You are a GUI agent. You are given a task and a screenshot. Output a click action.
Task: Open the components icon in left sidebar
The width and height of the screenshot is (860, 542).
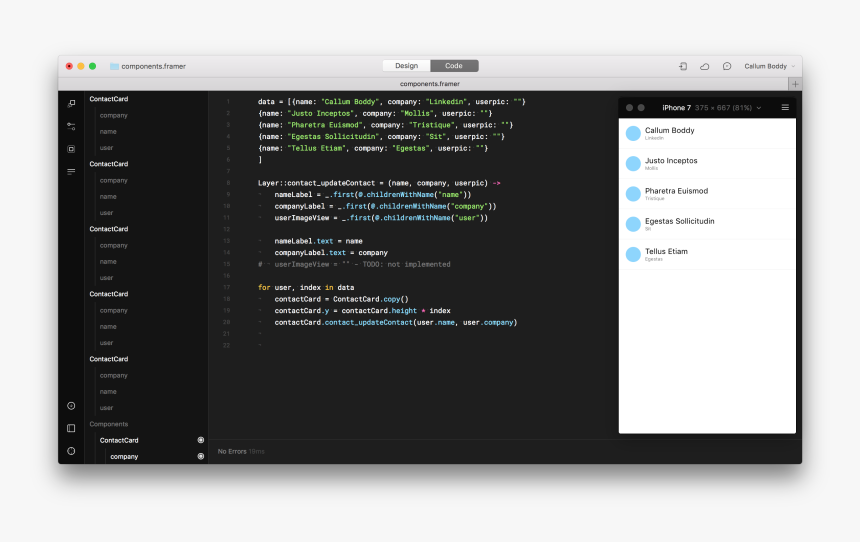coord(71,149)
